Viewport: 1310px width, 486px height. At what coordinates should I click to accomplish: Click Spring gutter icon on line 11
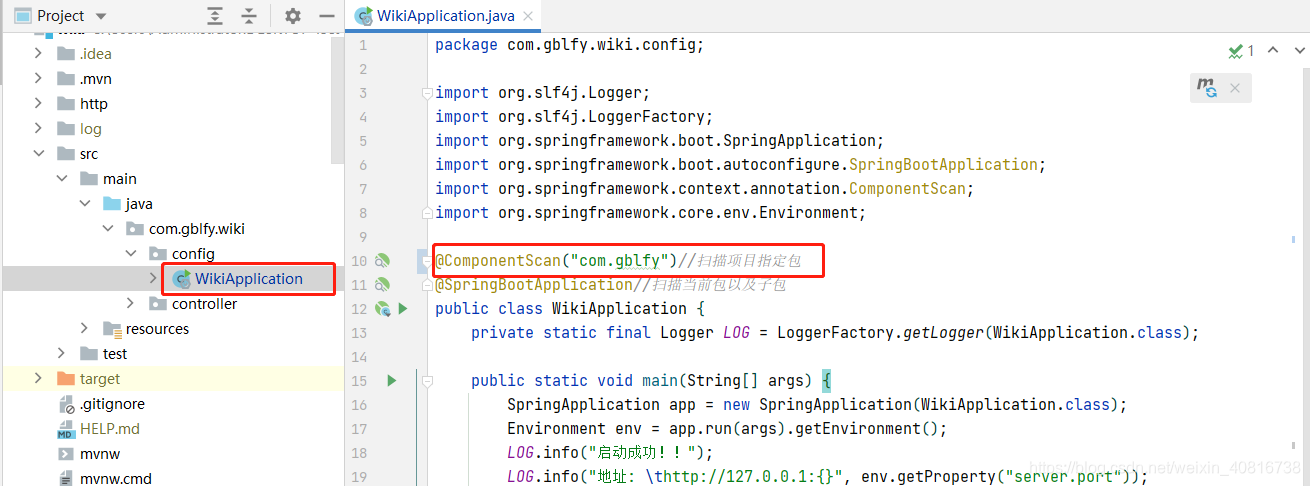(382, 285)
